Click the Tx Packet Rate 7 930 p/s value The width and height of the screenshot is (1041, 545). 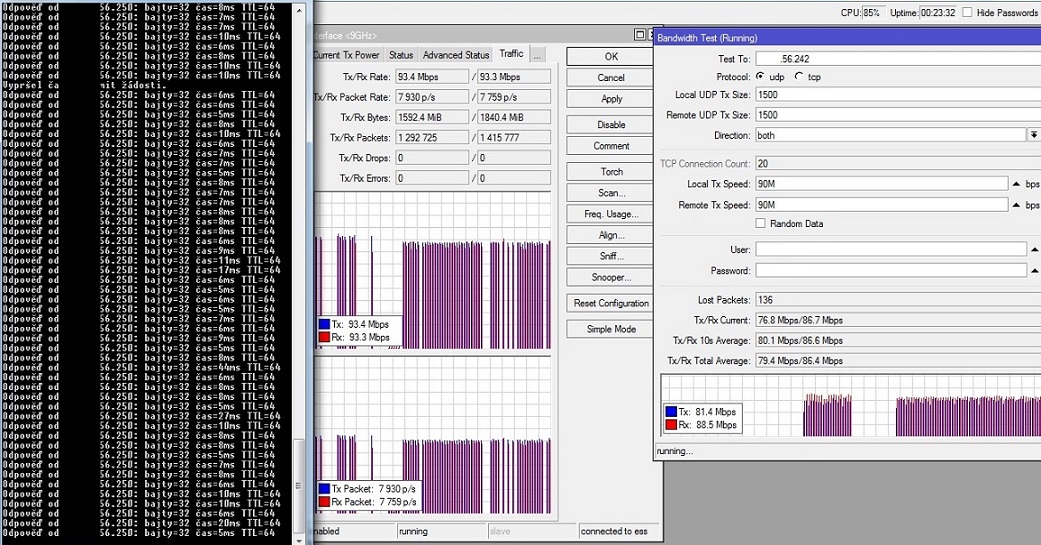(432, 97)
